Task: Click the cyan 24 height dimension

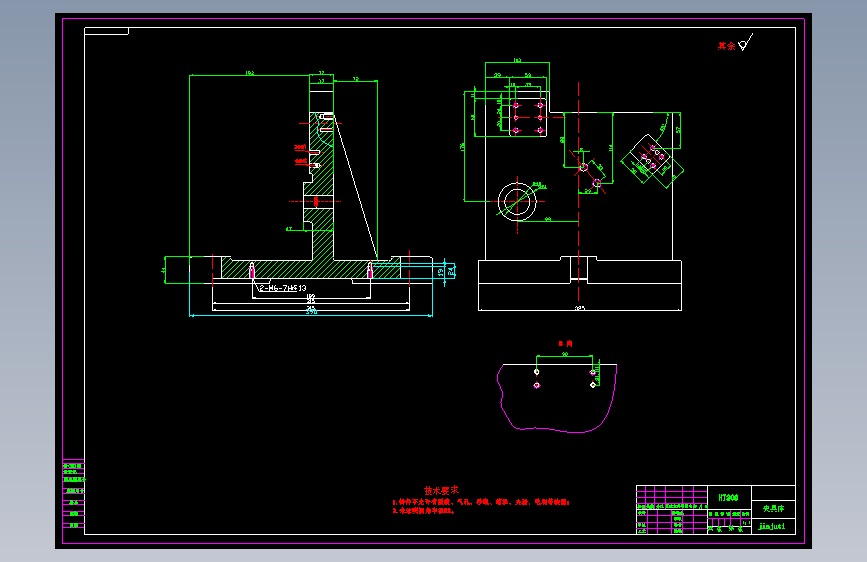Action: click(451, 271)
